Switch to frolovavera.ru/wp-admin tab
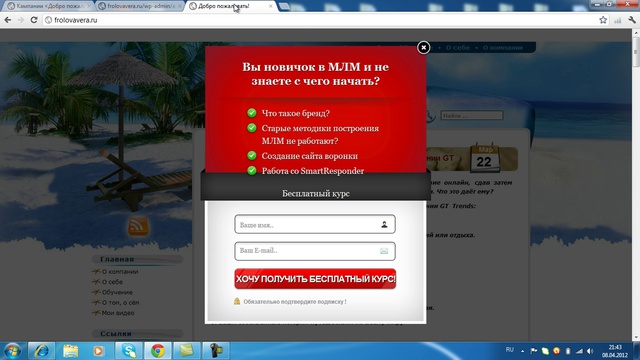This screenshot has height=360, width=640. (139, 6)
